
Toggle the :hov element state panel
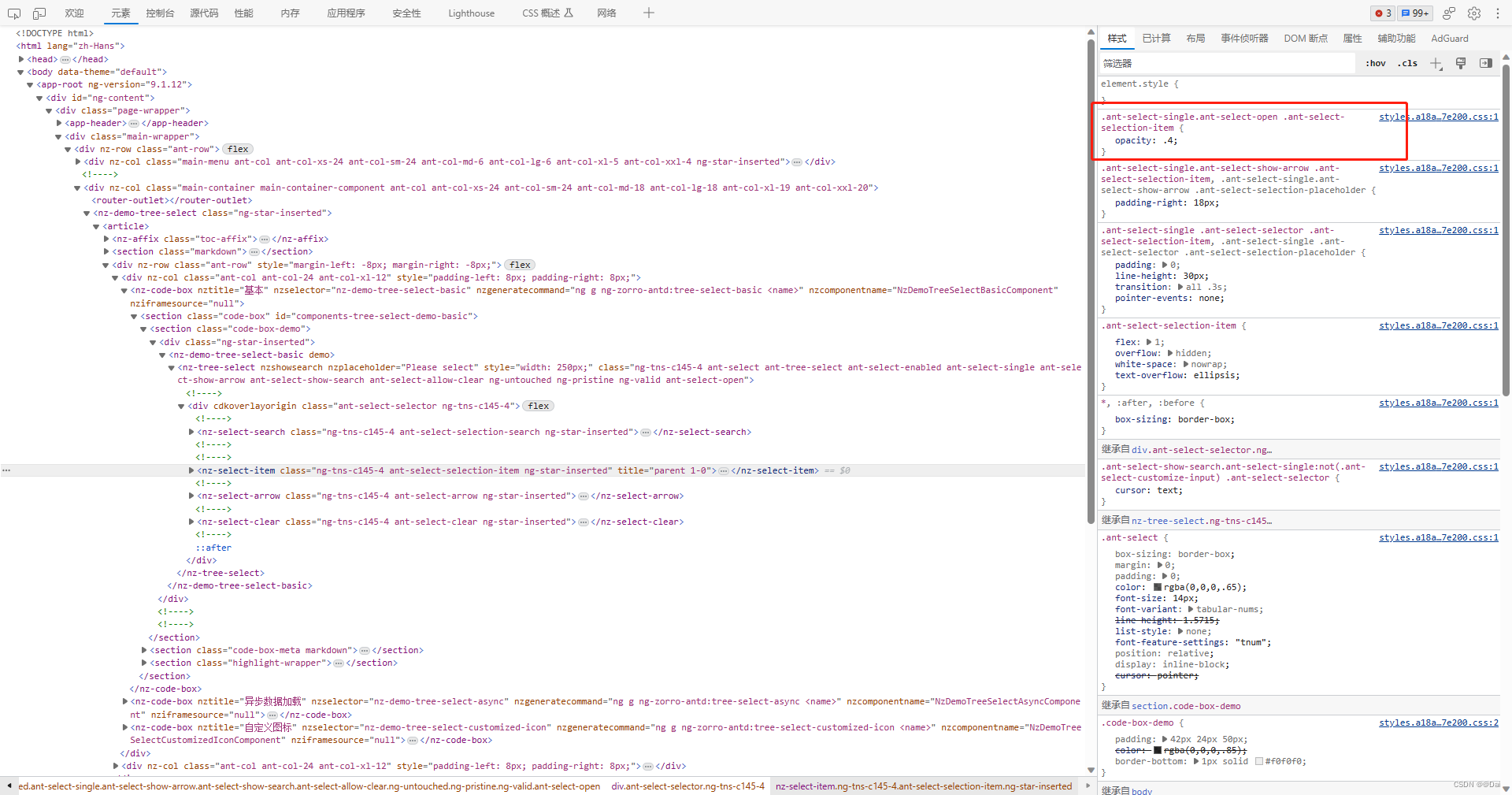tap(1376, 63)
